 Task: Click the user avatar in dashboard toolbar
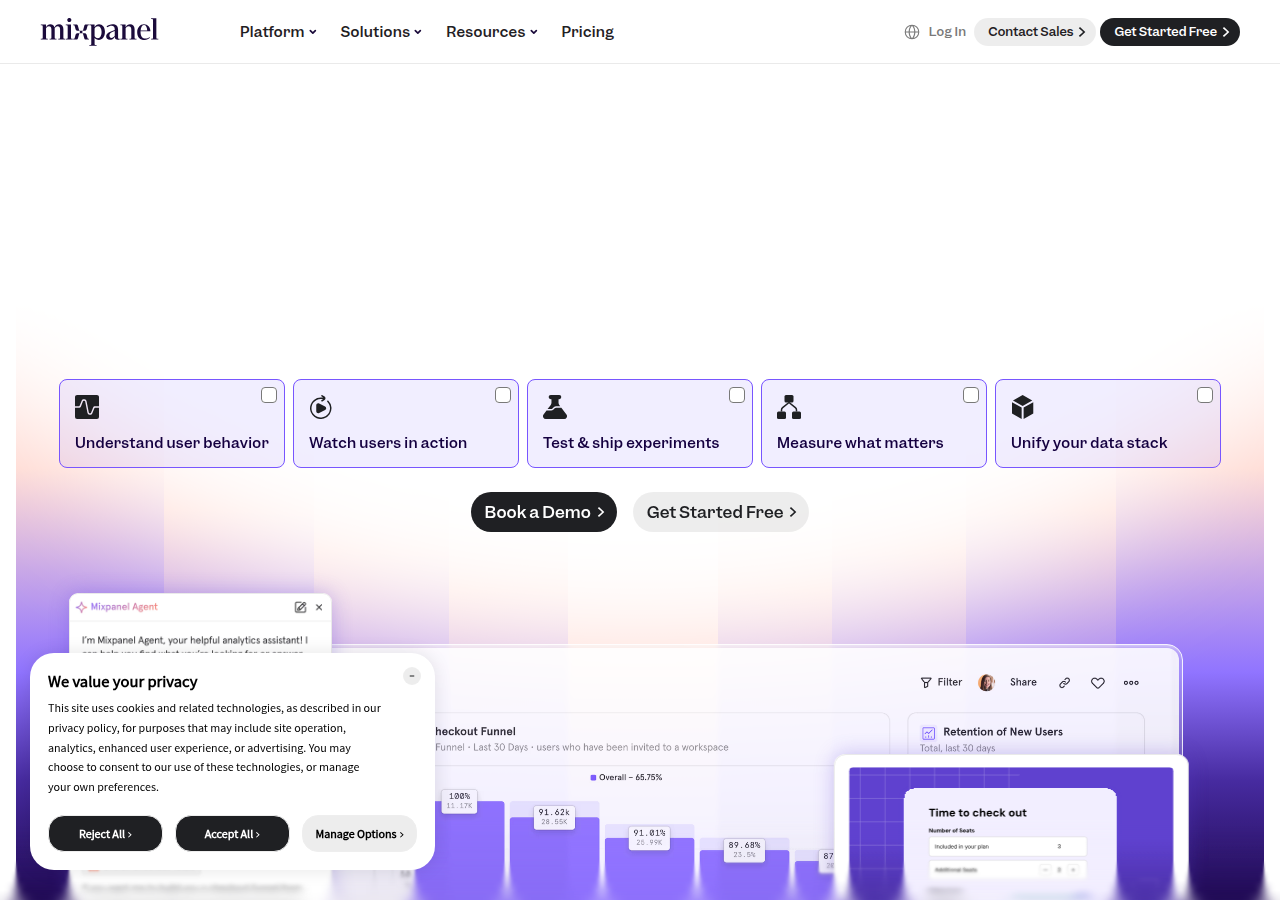click(987, 682)
